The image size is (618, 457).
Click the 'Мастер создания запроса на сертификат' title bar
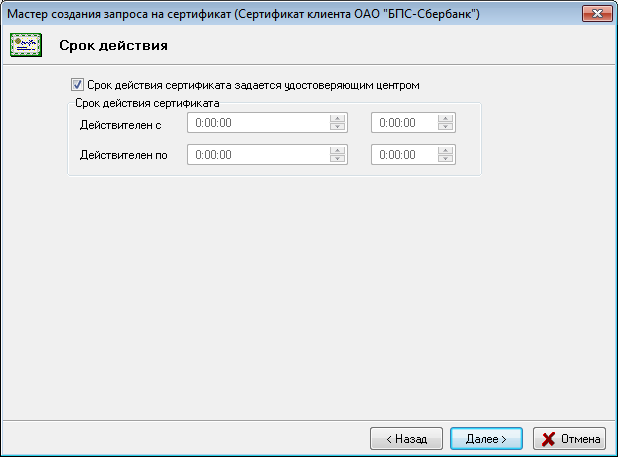[250, 13]
